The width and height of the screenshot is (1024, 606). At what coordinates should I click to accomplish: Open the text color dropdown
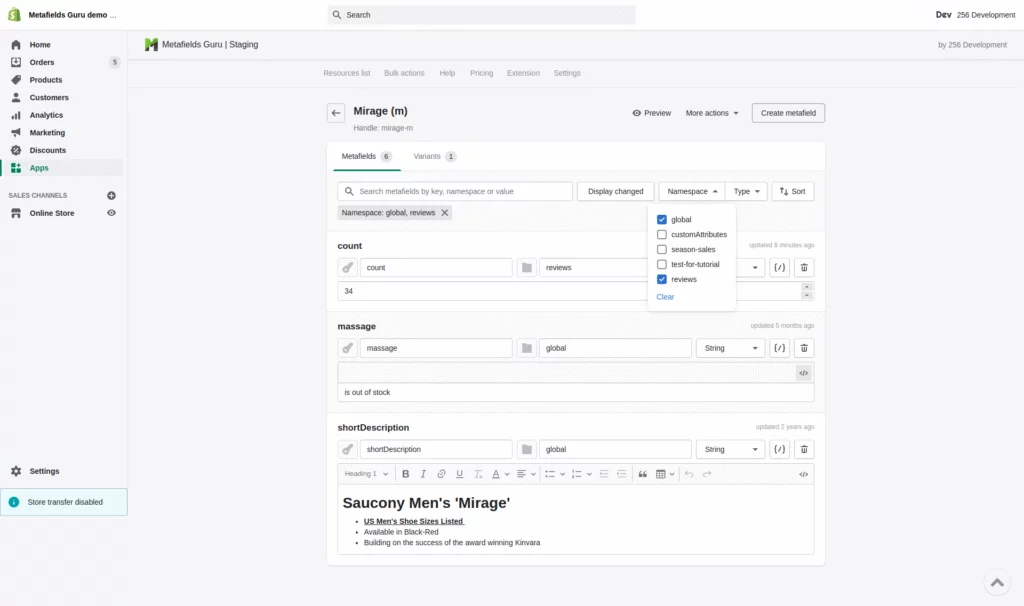[500, 474]
